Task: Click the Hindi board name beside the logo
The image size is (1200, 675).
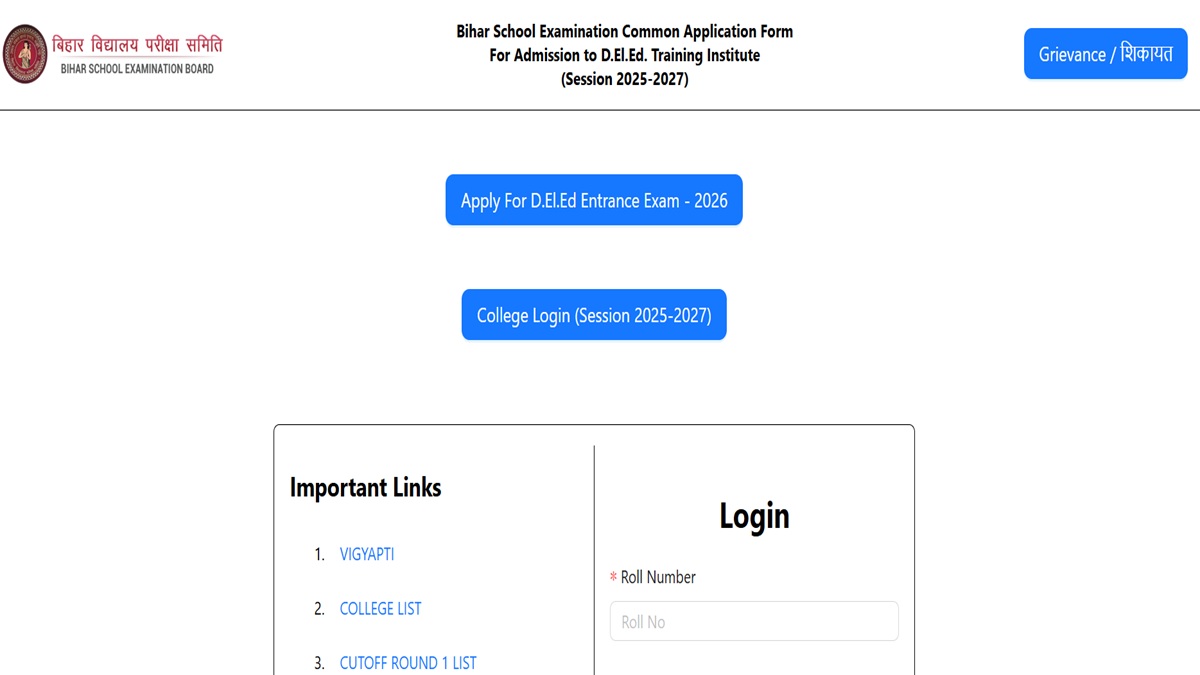Action: point(137,45)
